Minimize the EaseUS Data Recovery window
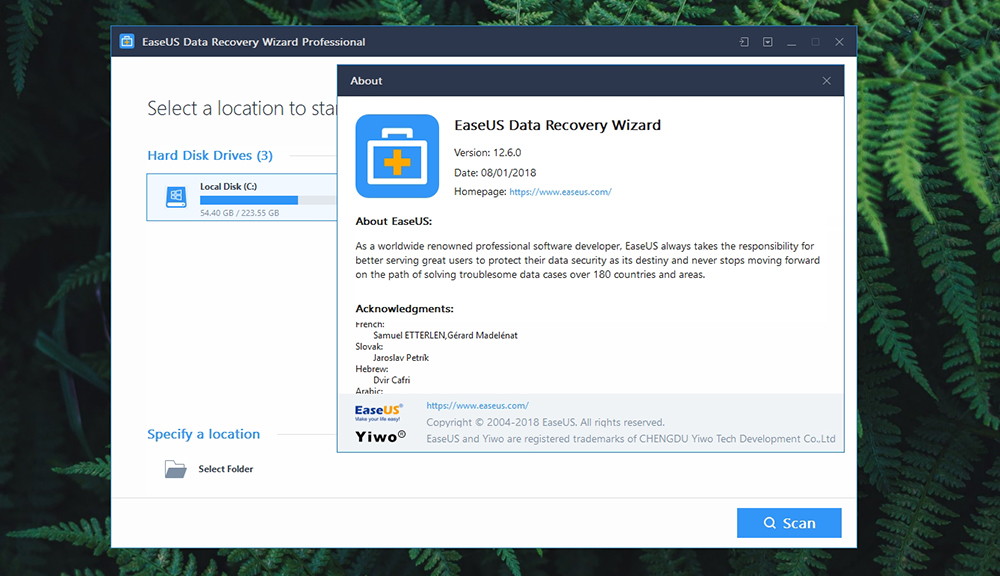 tap(791, 42)
